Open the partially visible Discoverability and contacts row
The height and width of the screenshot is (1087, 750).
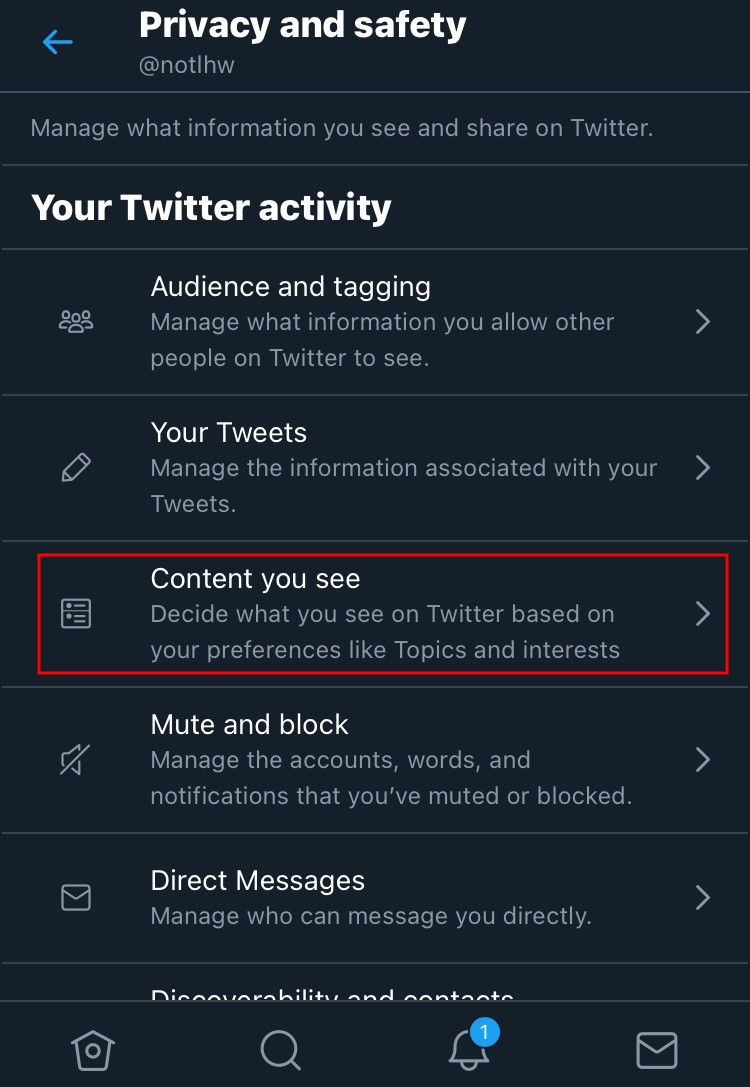point(375,982)
